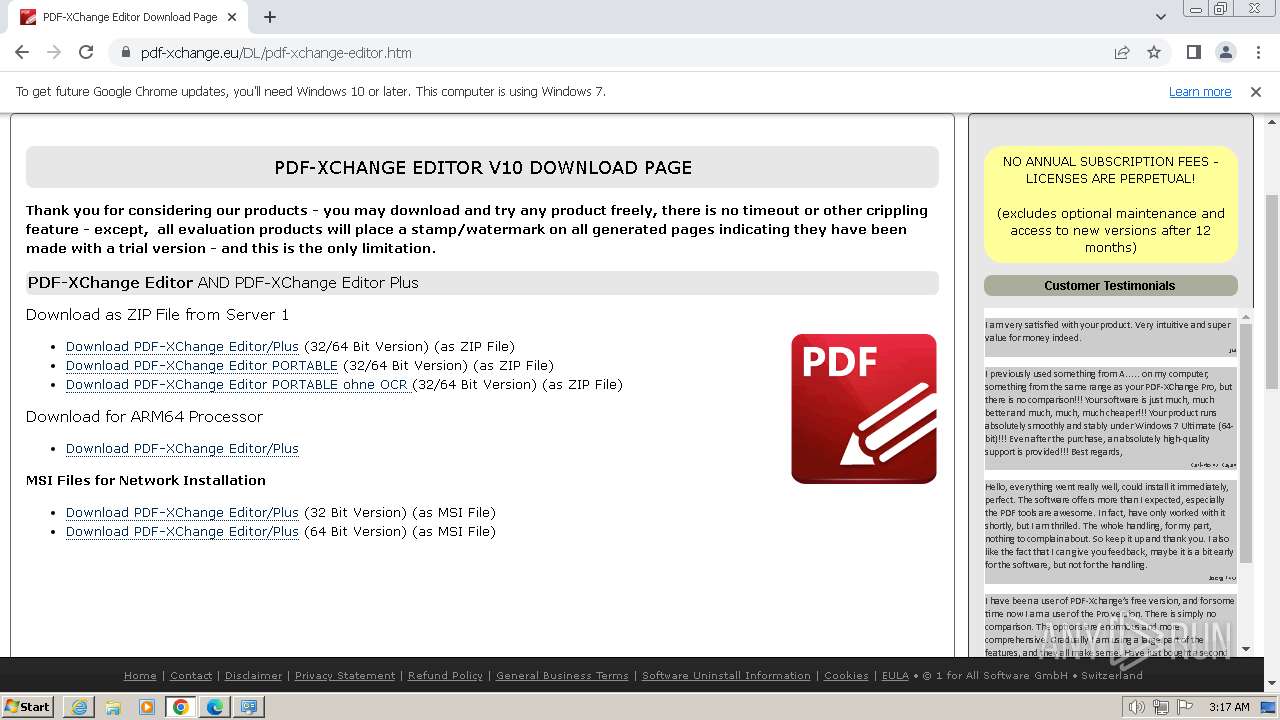Reload the current page
The width and height of the screenshot is (1280, 720).
click(86, 52)
